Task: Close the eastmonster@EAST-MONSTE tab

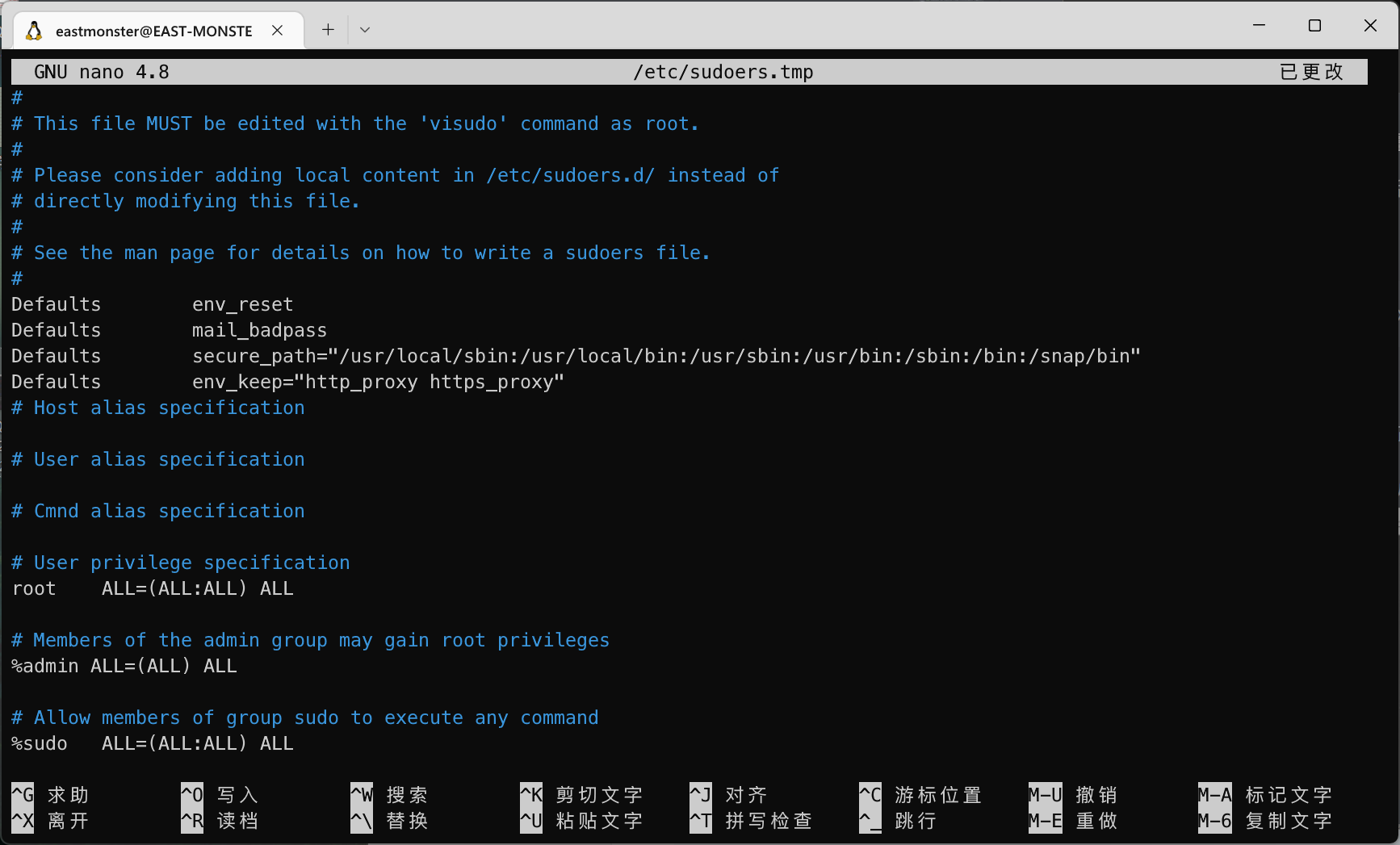Action: click(277, 30)
